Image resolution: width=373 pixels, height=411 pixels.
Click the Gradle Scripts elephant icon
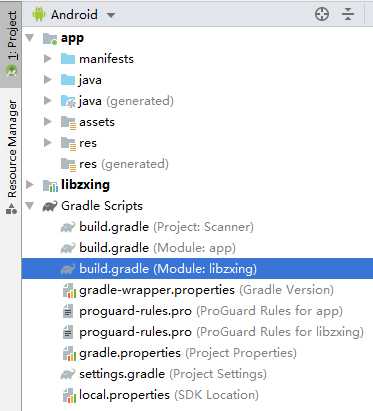point(50,206)
